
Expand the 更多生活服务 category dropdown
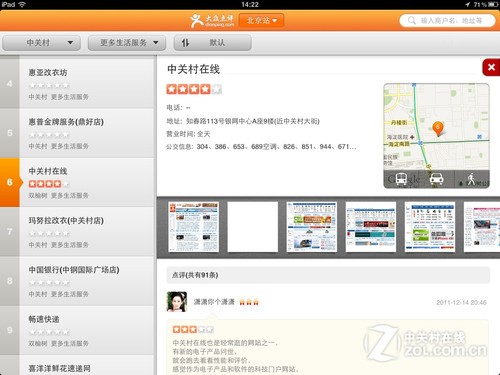tap(127, 43)
